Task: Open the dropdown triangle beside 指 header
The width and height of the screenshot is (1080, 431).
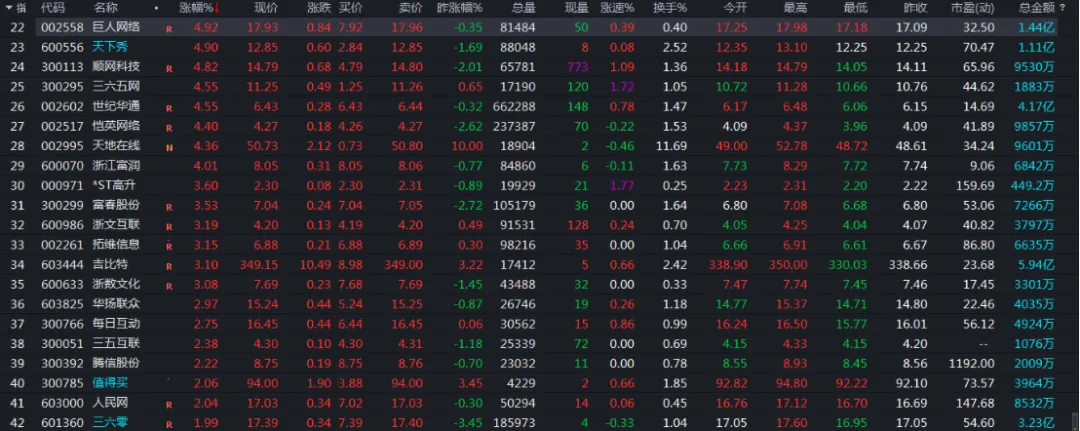Action: click(8, 8)
